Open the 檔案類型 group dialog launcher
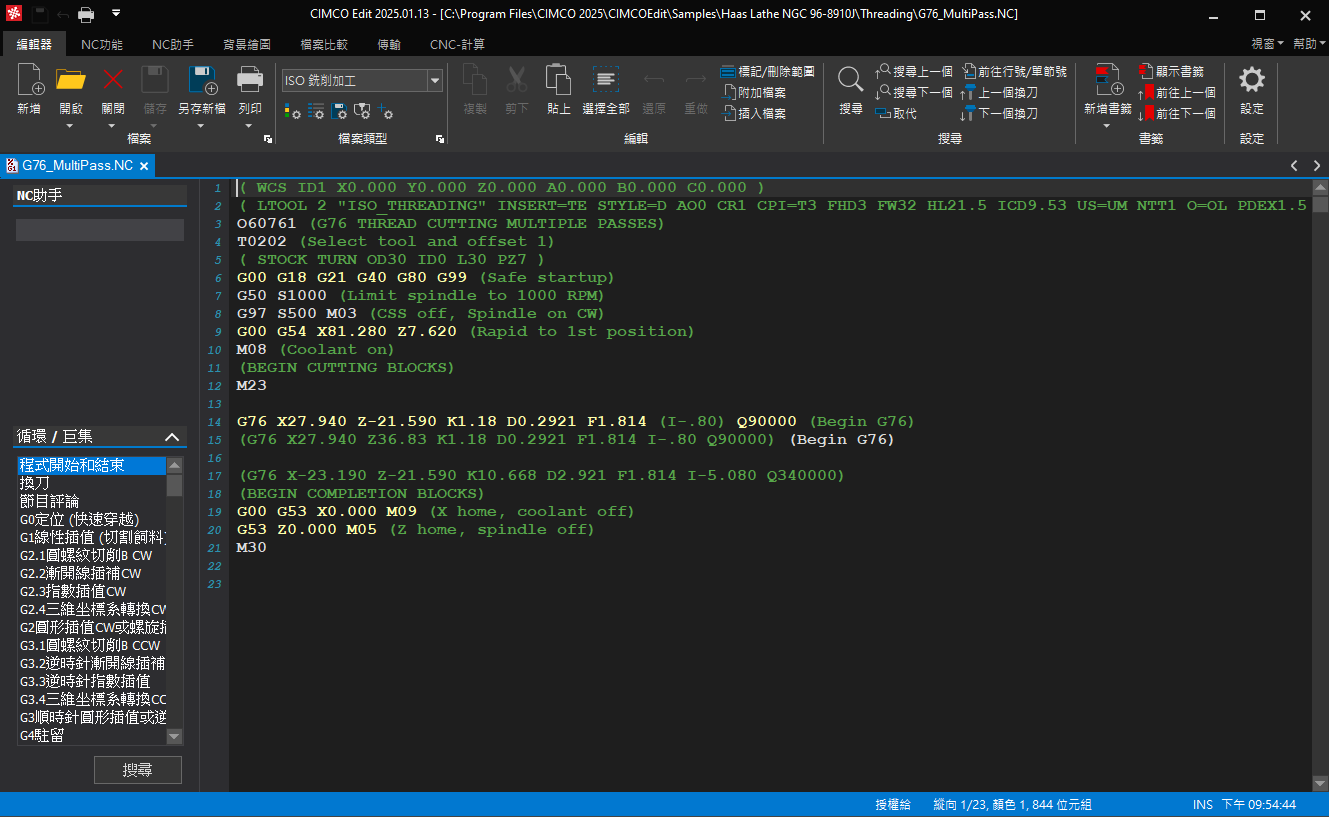The height and width of the screenshot is (817, 1329). [x=440, y=139]
